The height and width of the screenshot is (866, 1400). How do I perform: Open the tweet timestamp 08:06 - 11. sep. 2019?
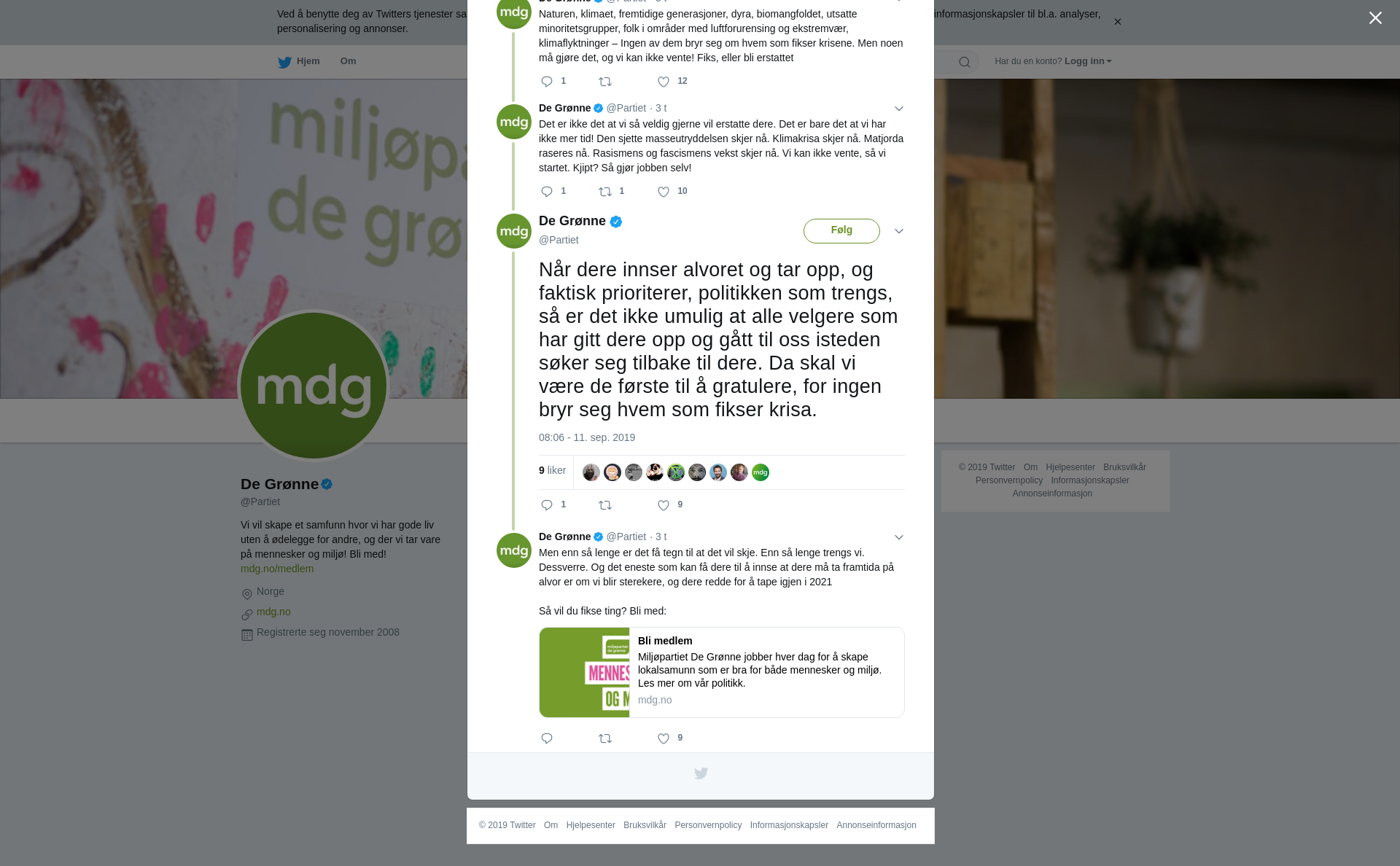pyautogui.click(x=587, y=437)
